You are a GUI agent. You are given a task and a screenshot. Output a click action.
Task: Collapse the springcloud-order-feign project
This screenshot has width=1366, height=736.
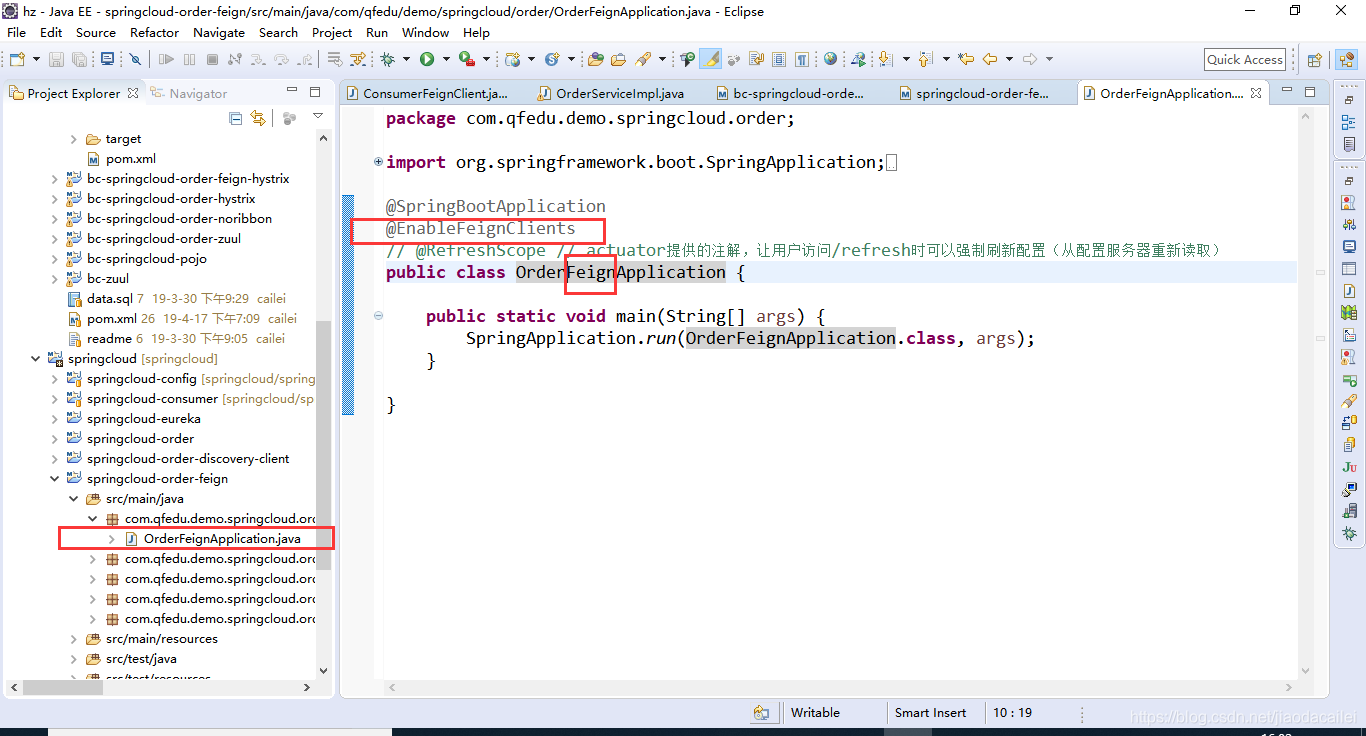pos(55,479)
